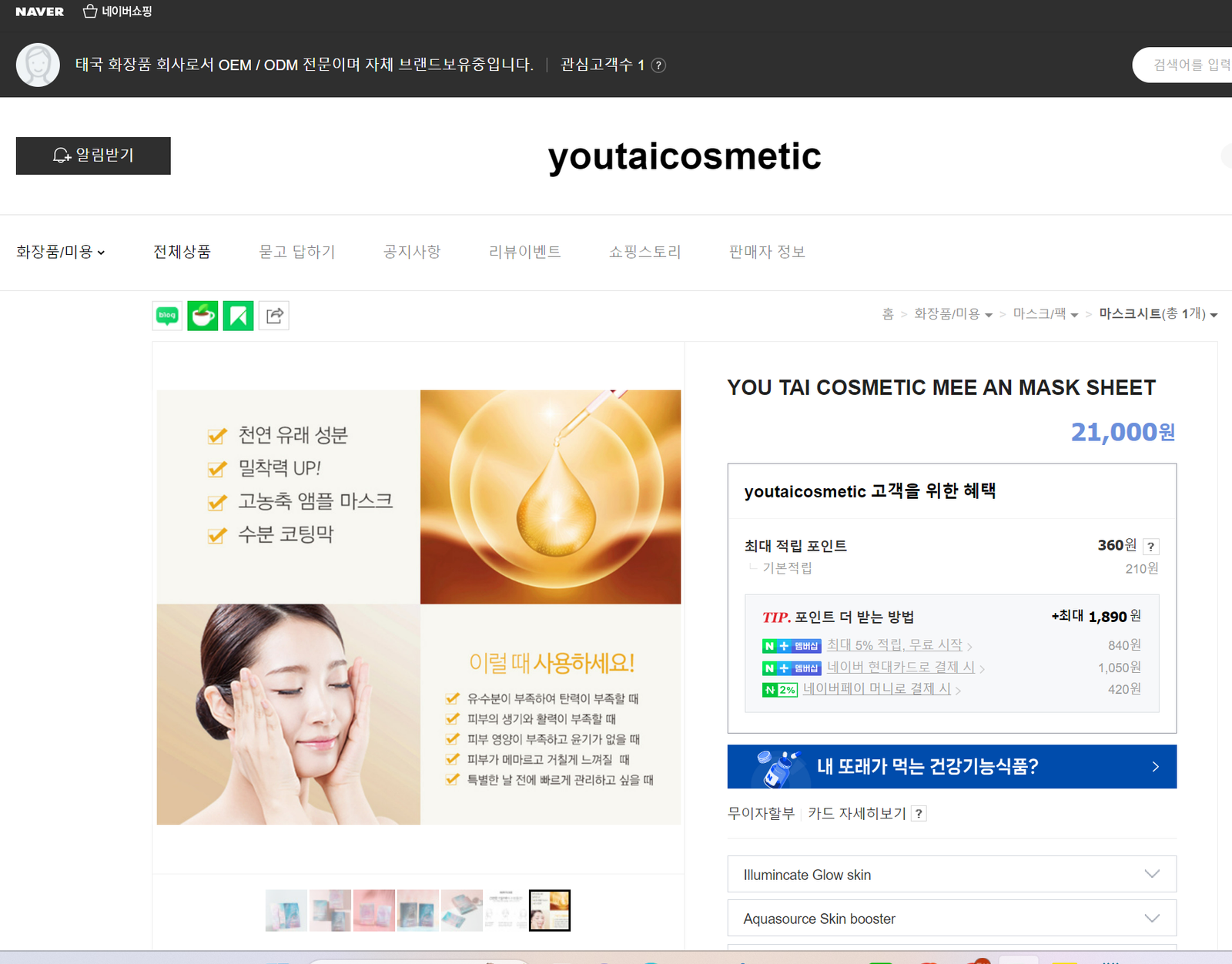Select the highlighted seventh thumbnail

click(x=550, y=910)
